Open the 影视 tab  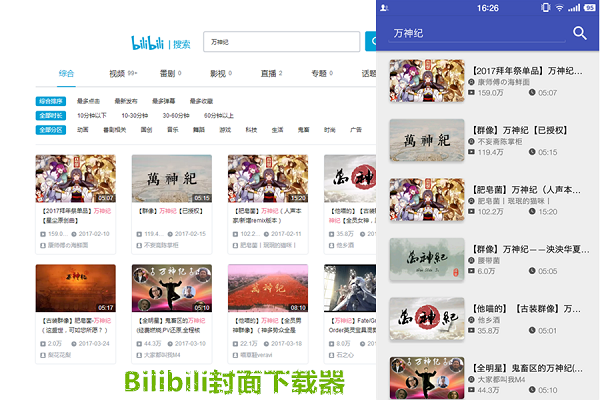pyautogui.click(x=221, y=73)
